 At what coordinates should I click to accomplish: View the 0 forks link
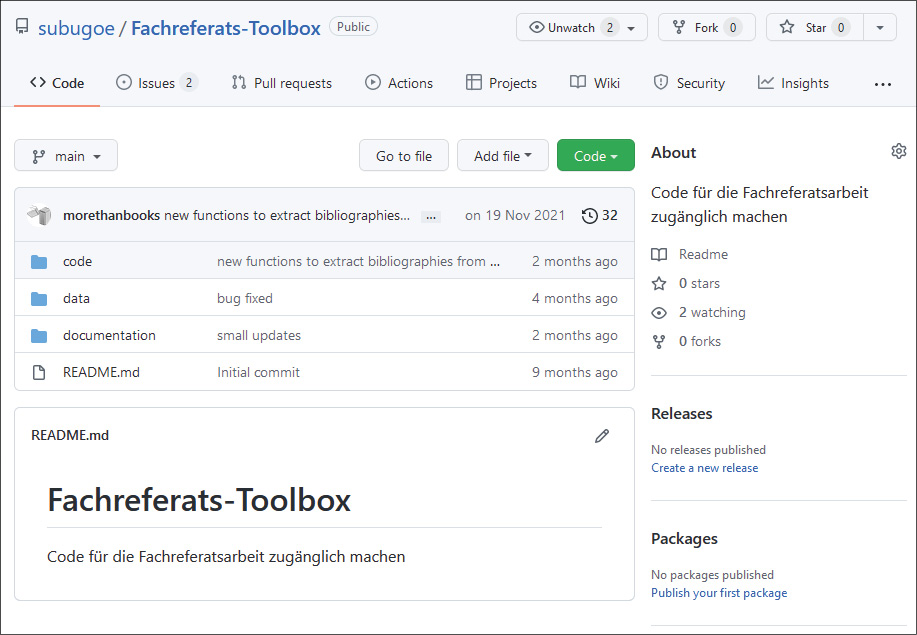687,341
